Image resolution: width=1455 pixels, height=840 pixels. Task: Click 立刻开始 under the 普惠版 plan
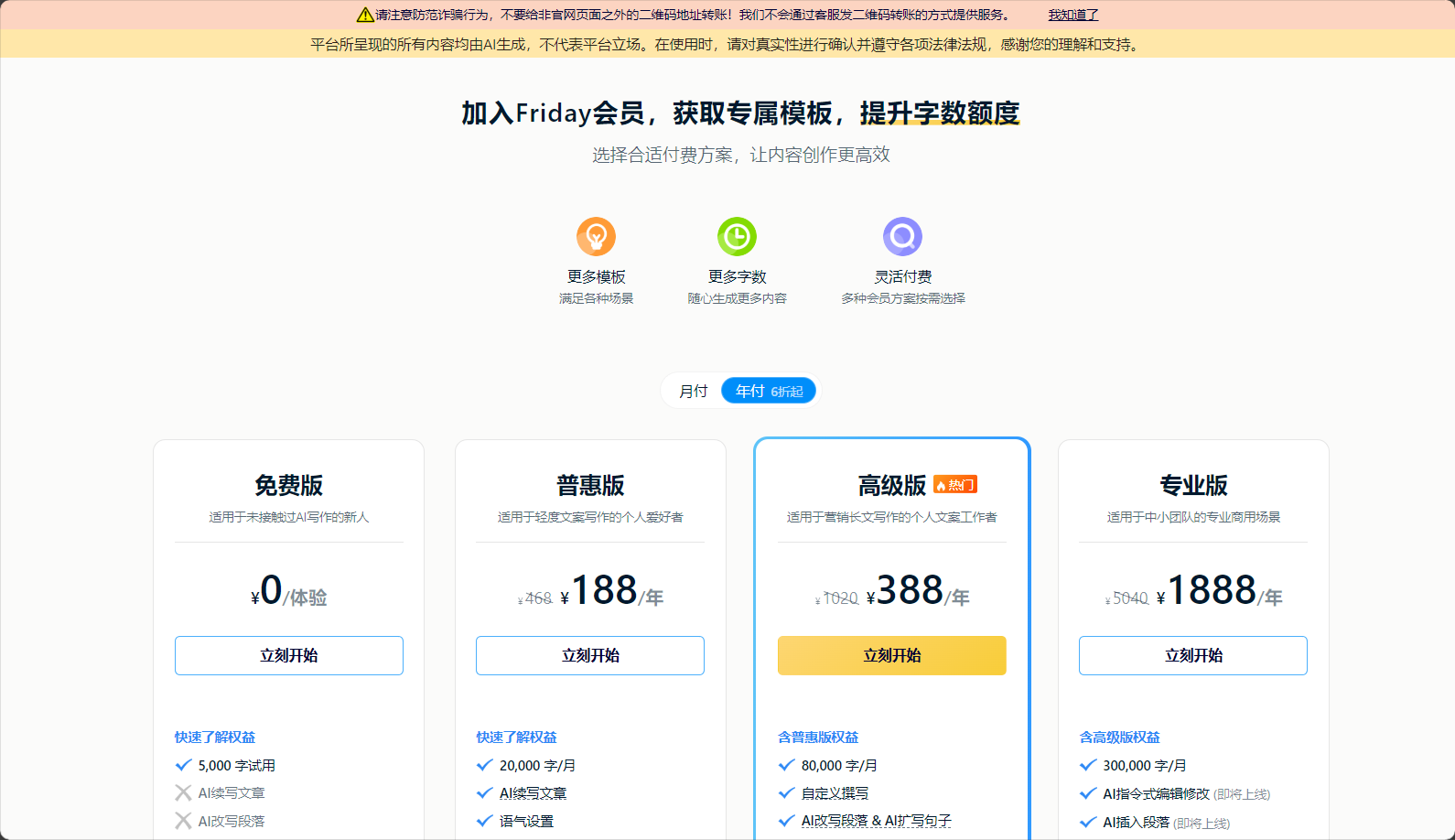tap(590, 655)
